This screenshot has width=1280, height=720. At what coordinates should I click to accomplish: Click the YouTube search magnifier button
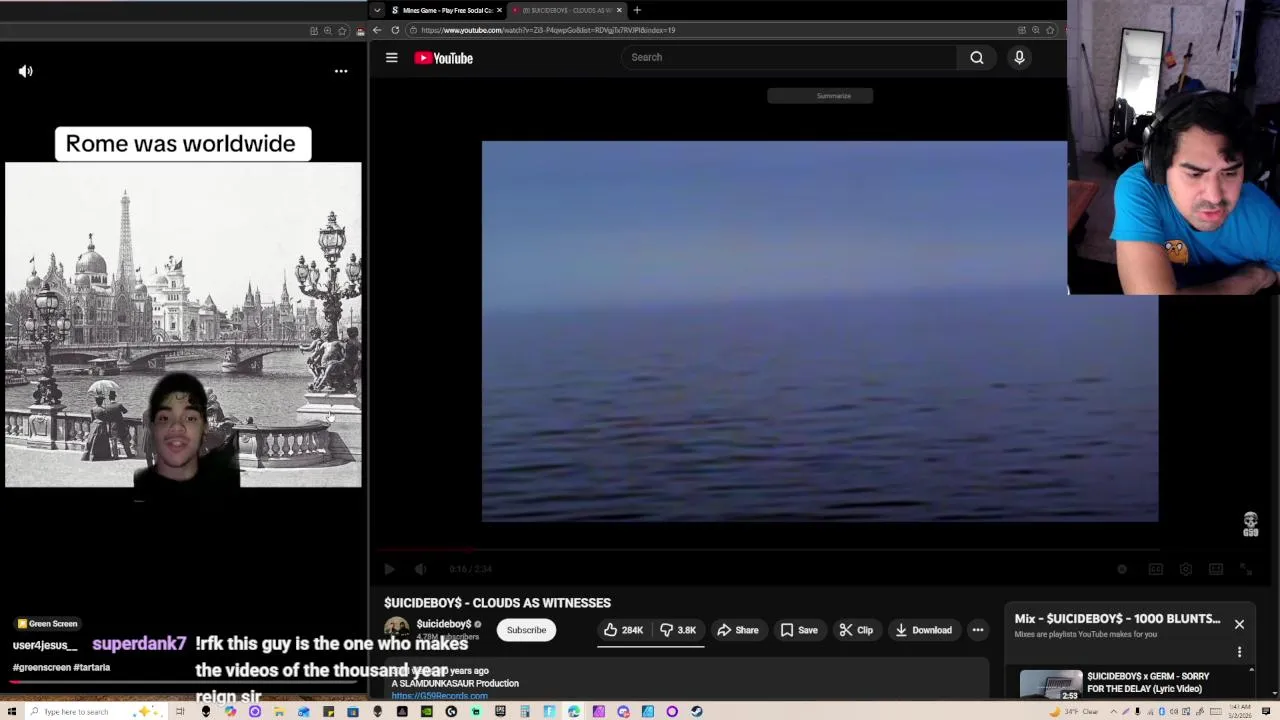[977, 57]
